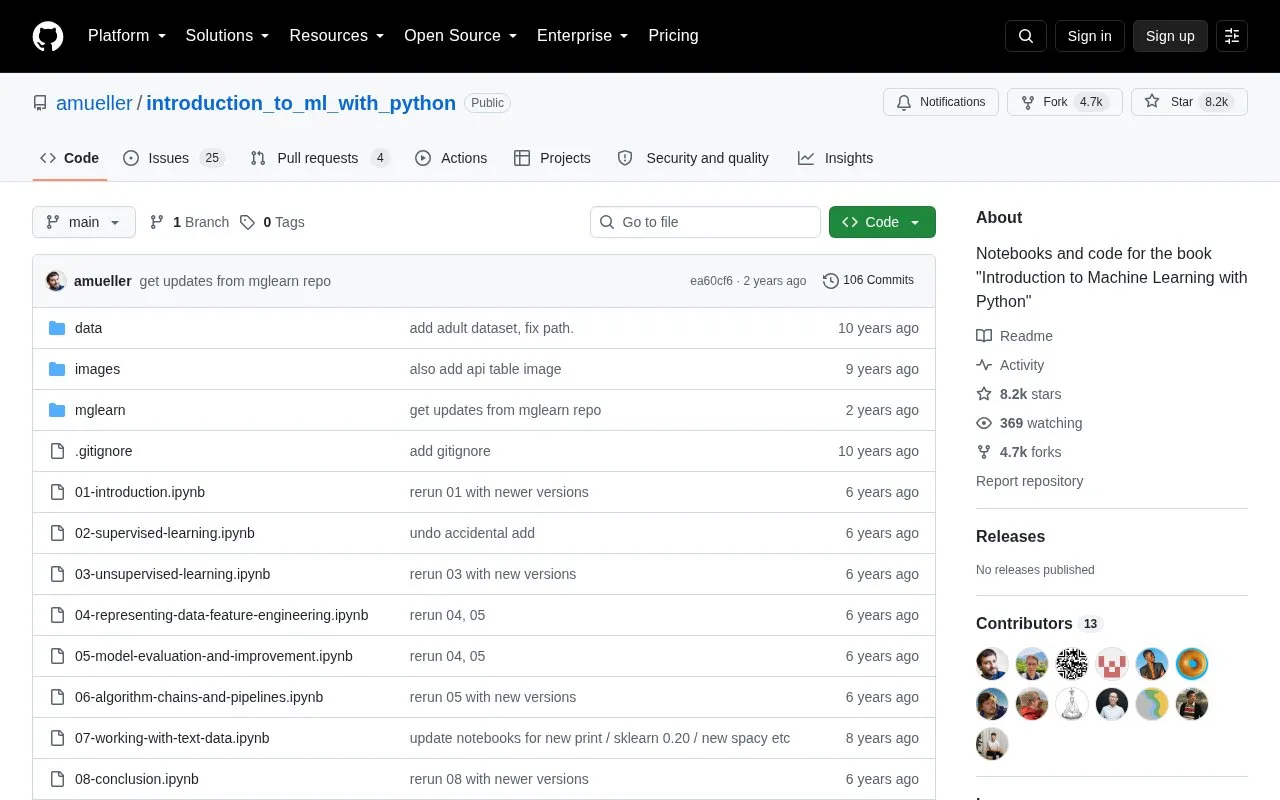Open the Projects tab

[552, 158]
